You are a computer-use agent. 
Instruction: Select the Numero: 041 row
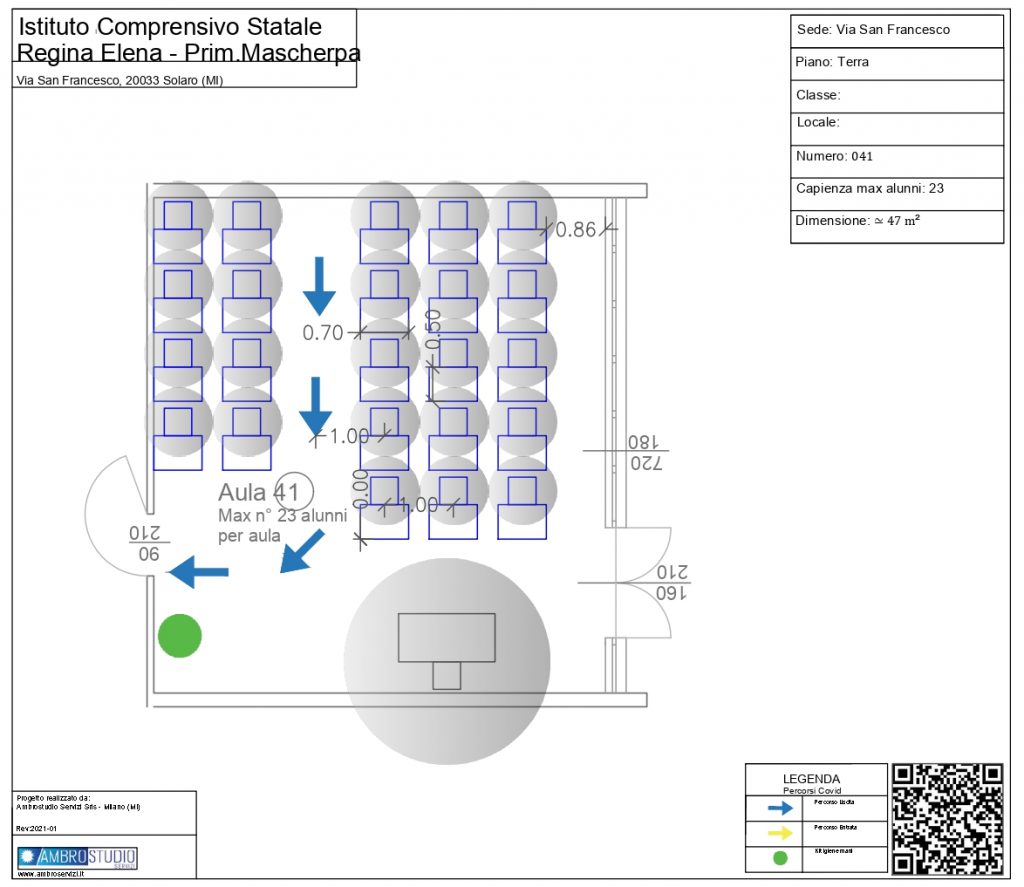coord(896,157)
